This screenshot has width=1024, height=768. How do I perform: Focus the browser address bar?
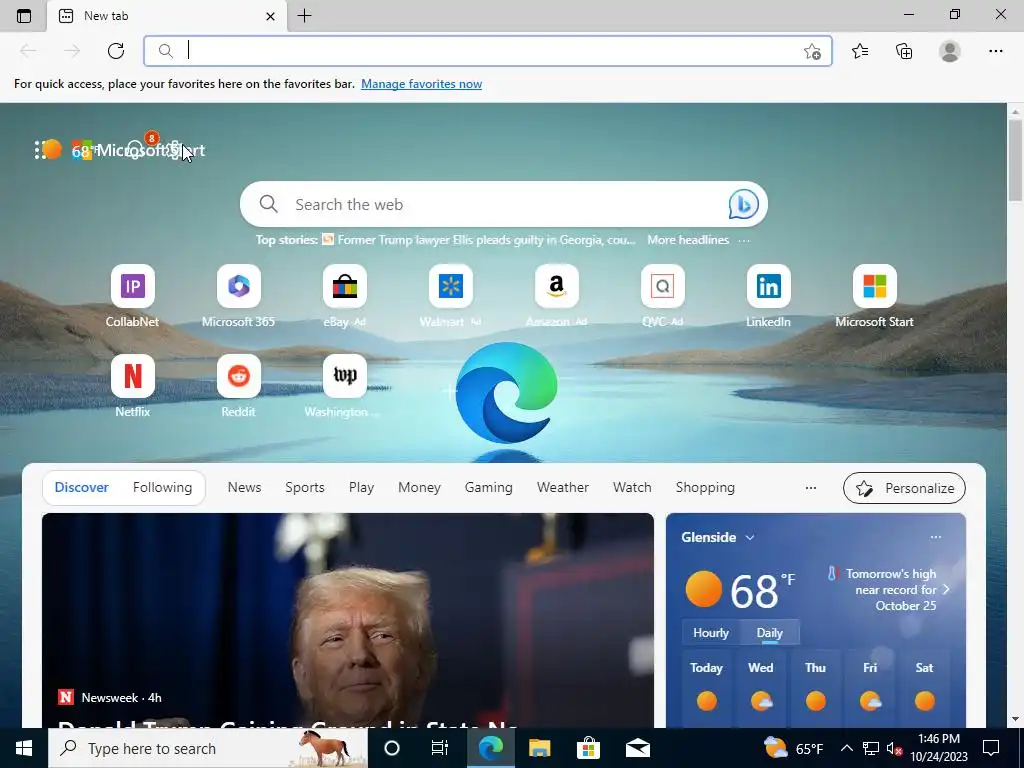[x=488, y=51]
